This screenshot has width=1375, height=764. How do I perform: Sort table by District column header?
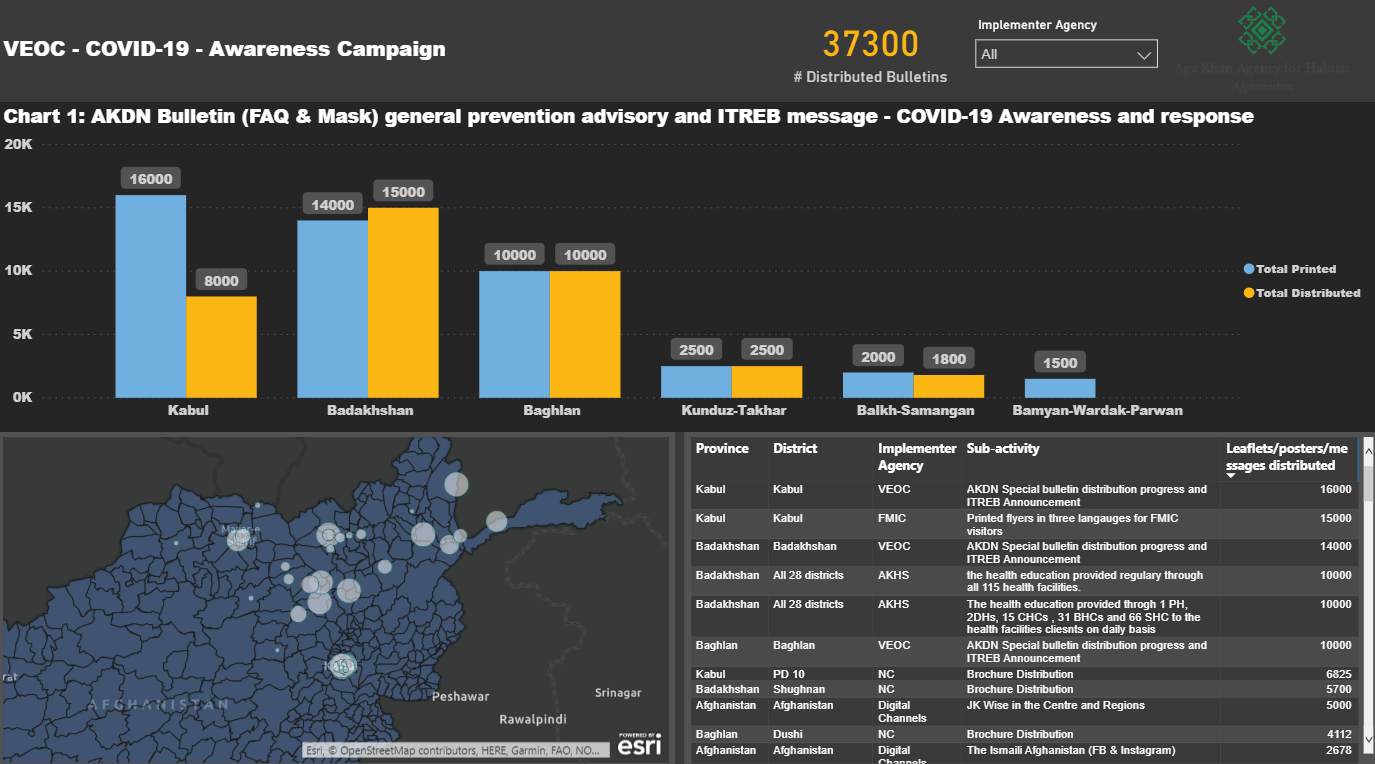pyautogui.click(x=795, y=448)
